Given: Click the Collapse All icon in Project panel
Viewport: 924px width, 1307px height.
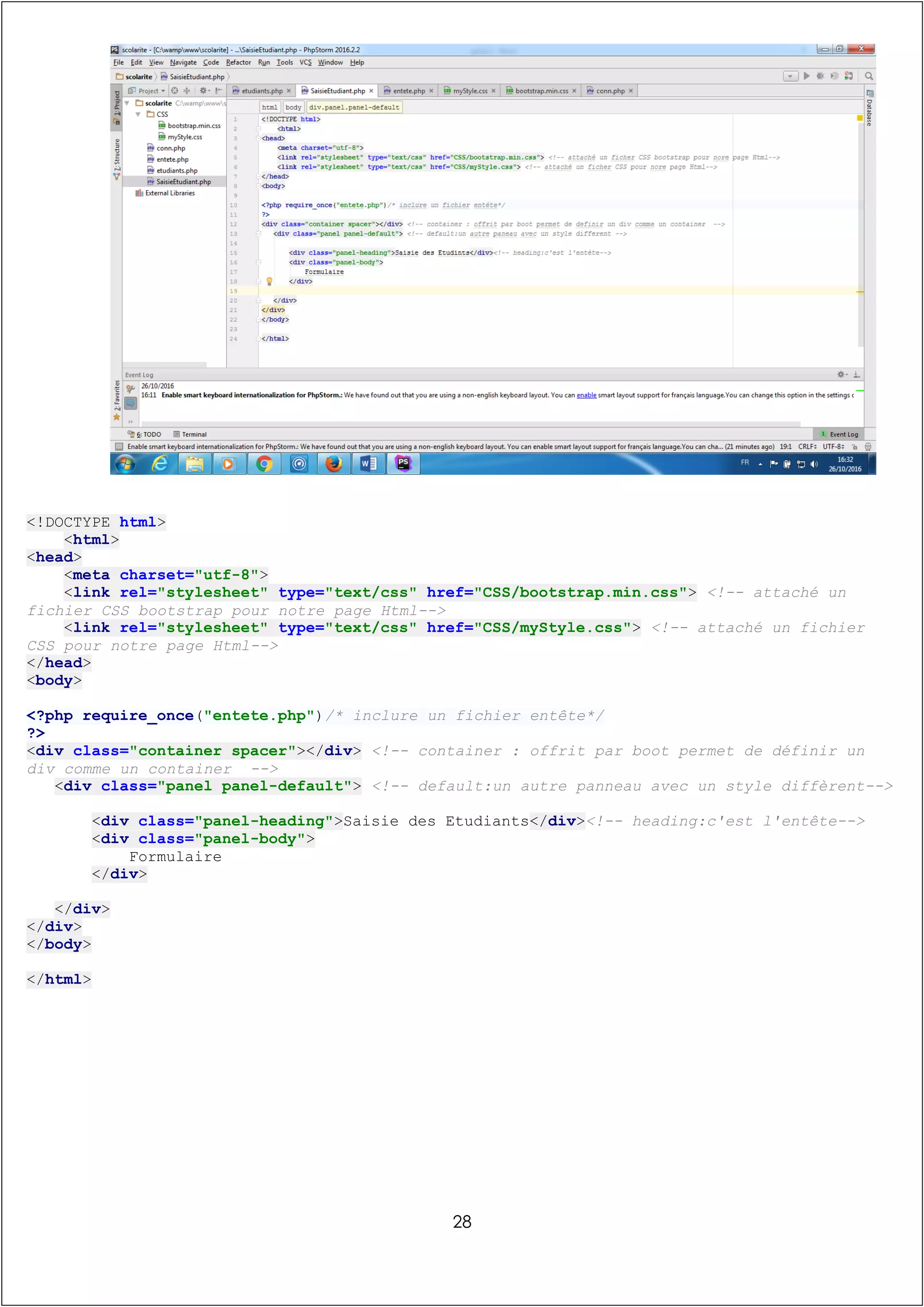Looking at the screenshot, I should 187,91.
